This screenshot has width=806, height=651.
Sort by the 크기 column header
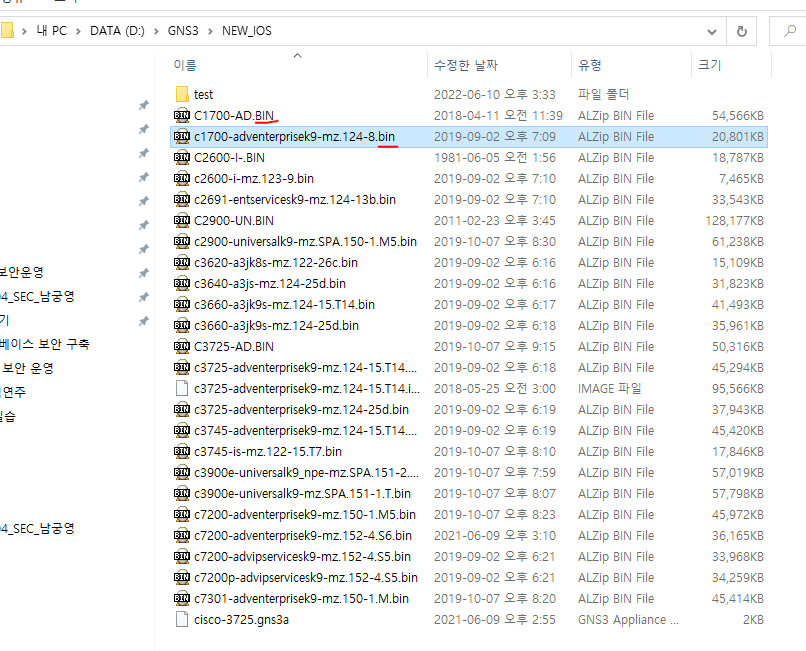coord(710,65)
